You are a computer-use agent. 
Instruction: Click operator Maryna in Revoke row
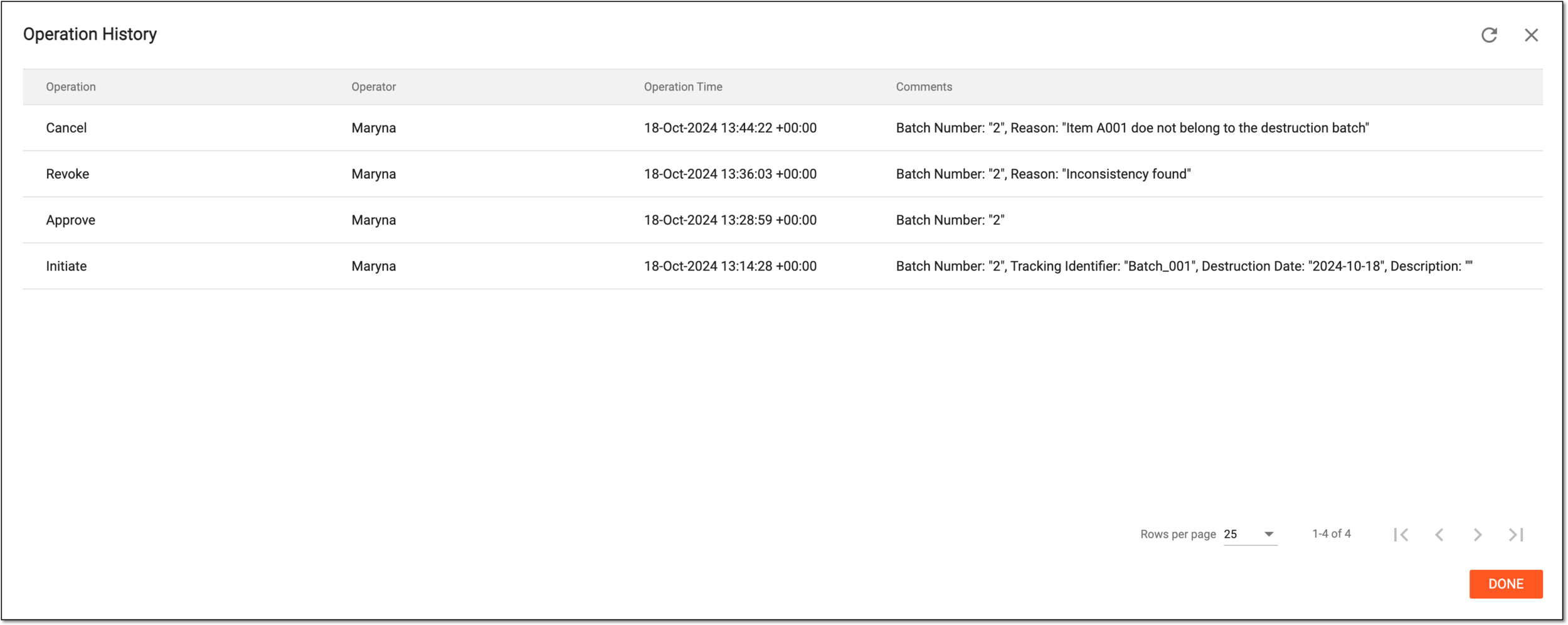(374, 174)
